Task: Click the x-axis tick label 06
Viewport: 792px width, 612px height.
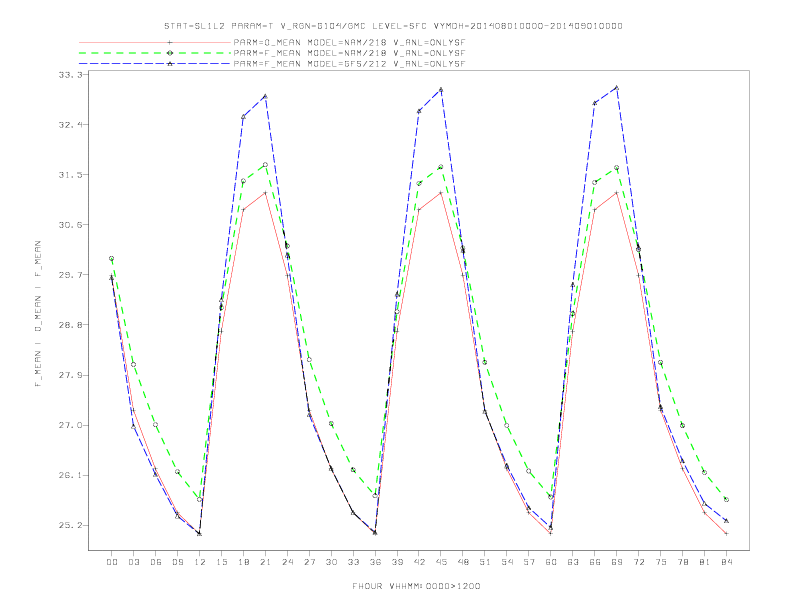Action: (x=156, y=562)
